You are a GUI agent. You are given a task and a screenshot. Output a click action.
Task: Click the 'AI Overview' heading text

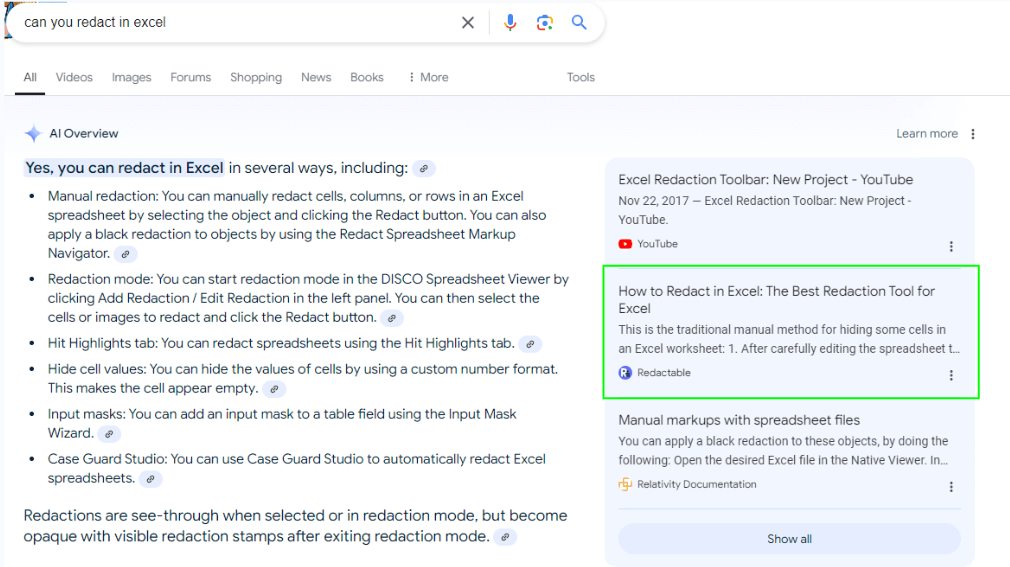[84, 133]
